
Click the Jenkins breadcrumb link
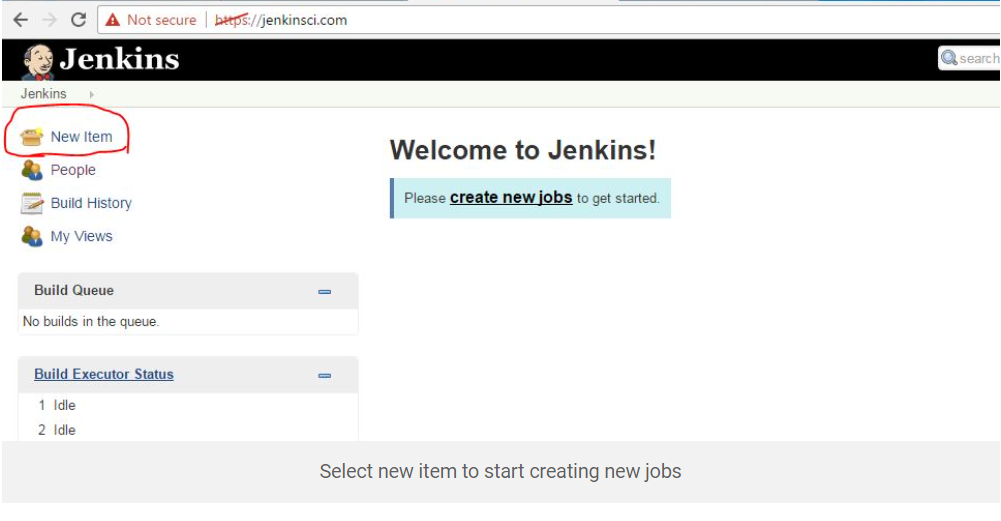(x=43, y=94)
